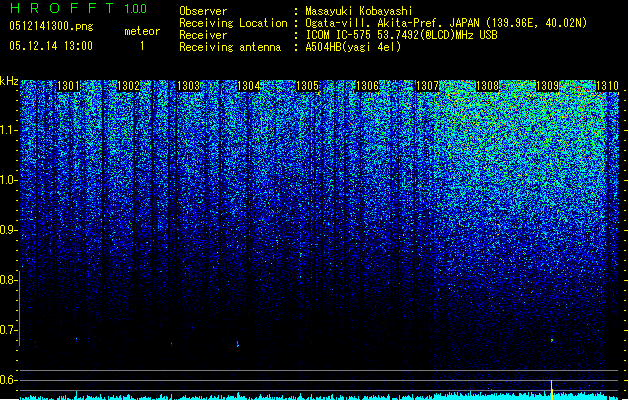Screen dimensions: 629x400
Task: Click the 1303 time marker
Action: pyautogui.click(x=188, y=86)
